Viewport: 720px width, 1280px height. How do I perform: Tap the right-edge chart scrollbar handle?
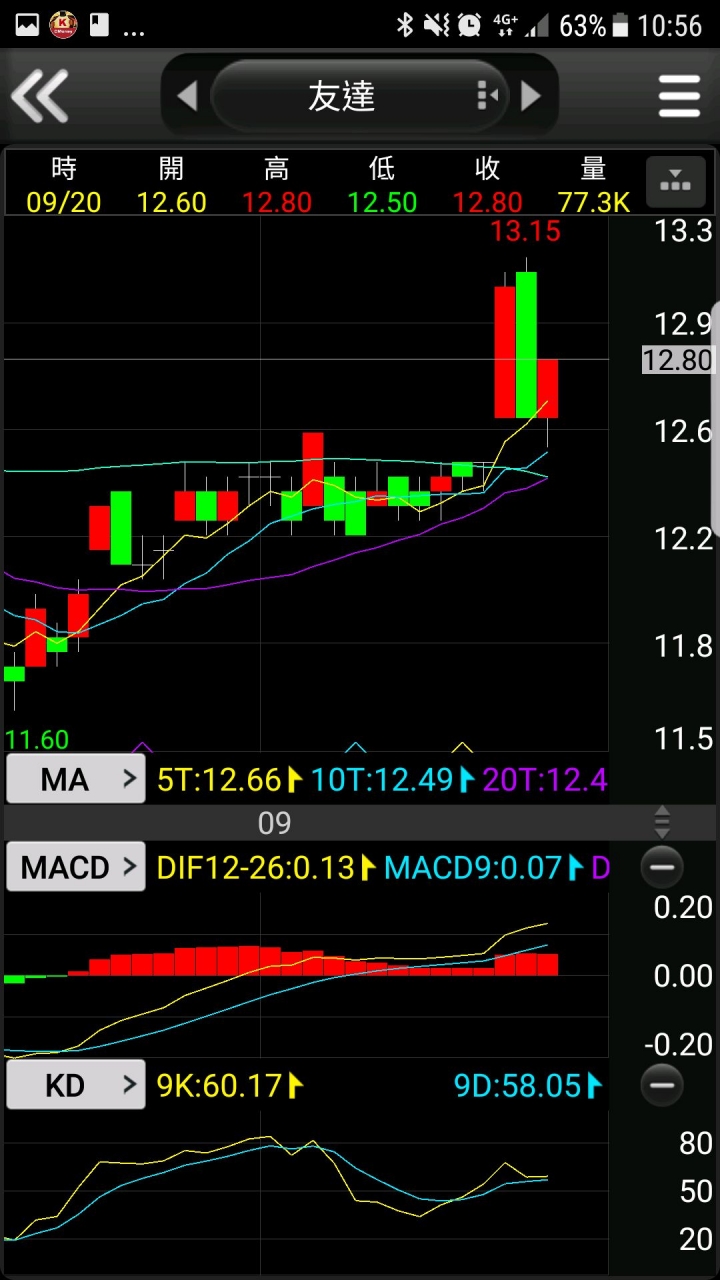click(715, 420)
